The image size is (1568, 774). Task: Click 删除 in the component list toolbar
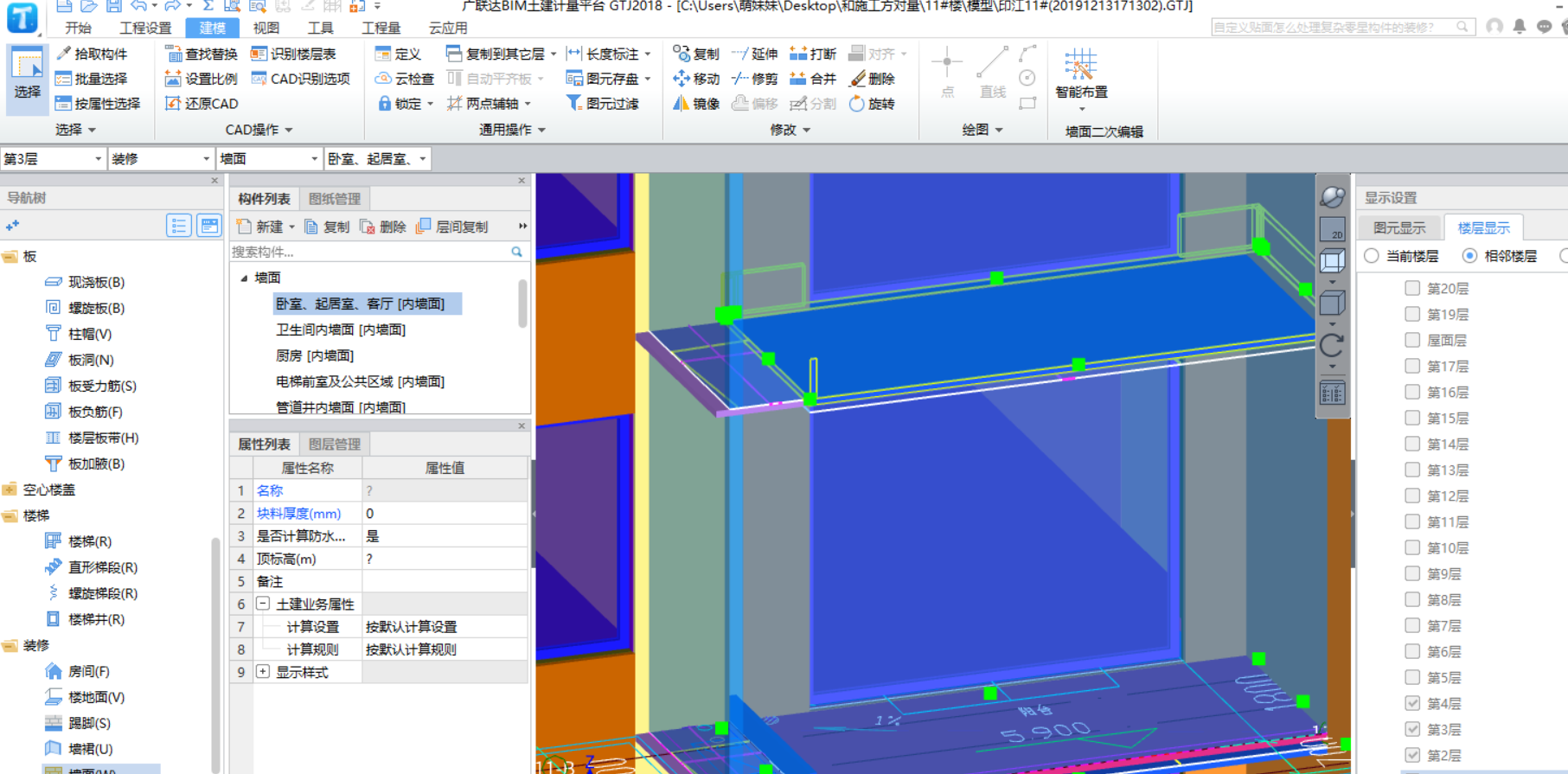[383, 227]
